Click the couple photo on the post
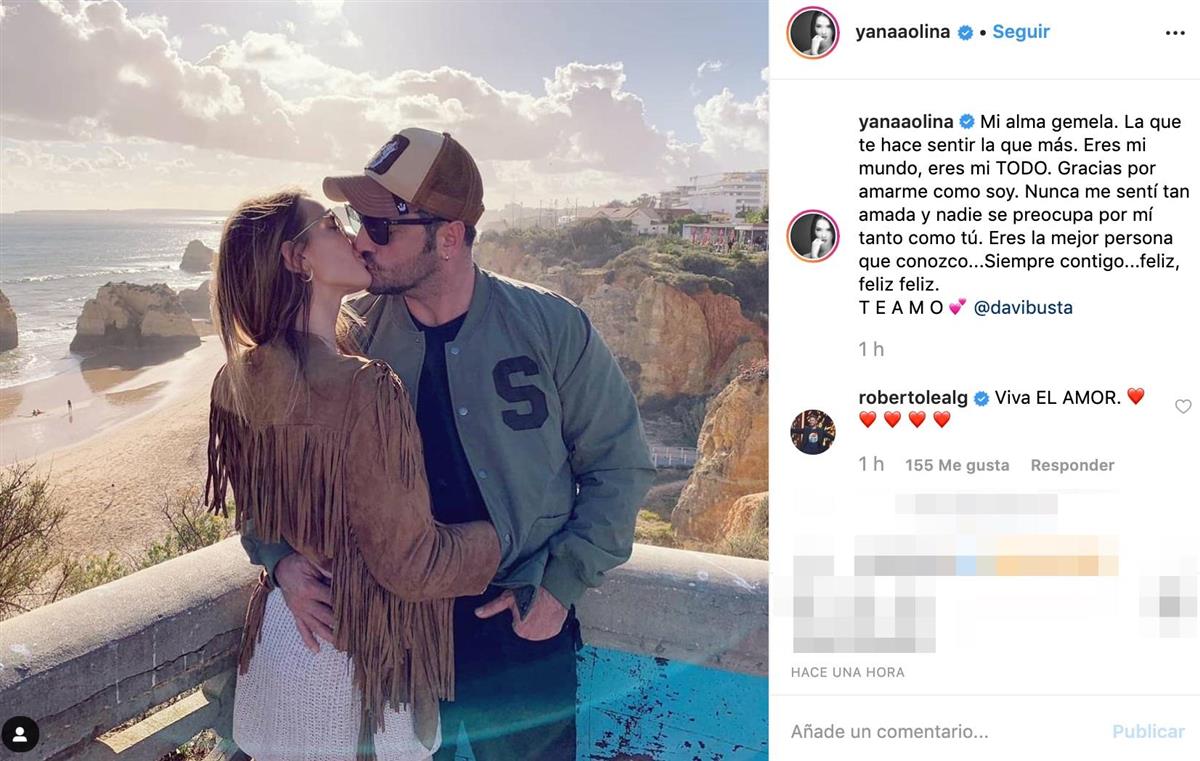The image size is (1200, 761). (x=384, y=380)
